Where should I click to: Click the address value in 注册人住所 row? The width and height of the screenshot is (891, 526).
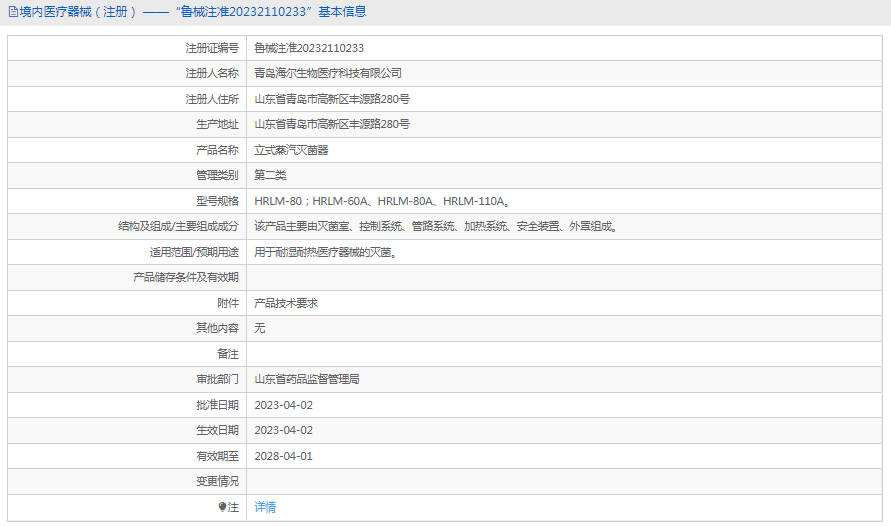332,99
